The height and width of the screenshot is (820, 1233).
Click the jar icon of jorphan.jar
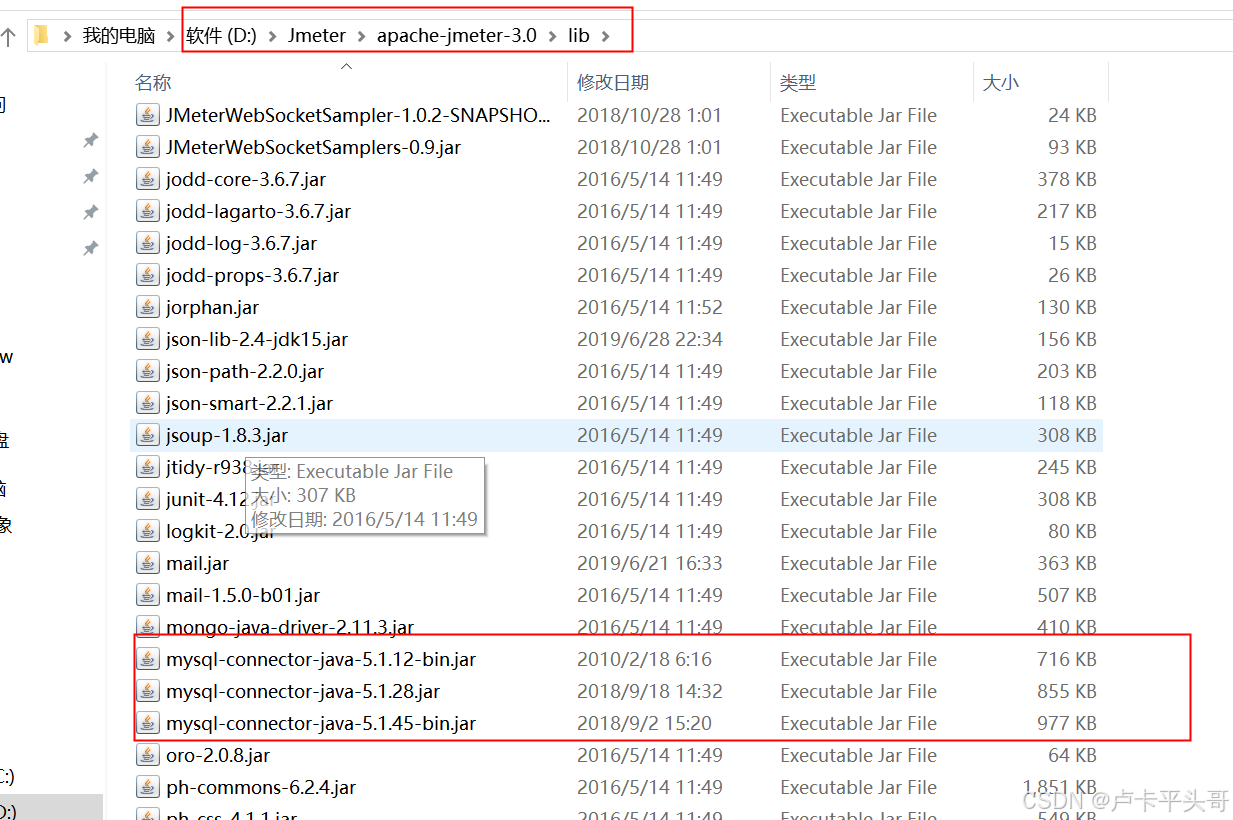pyautogui.click(x=148, y=307)
